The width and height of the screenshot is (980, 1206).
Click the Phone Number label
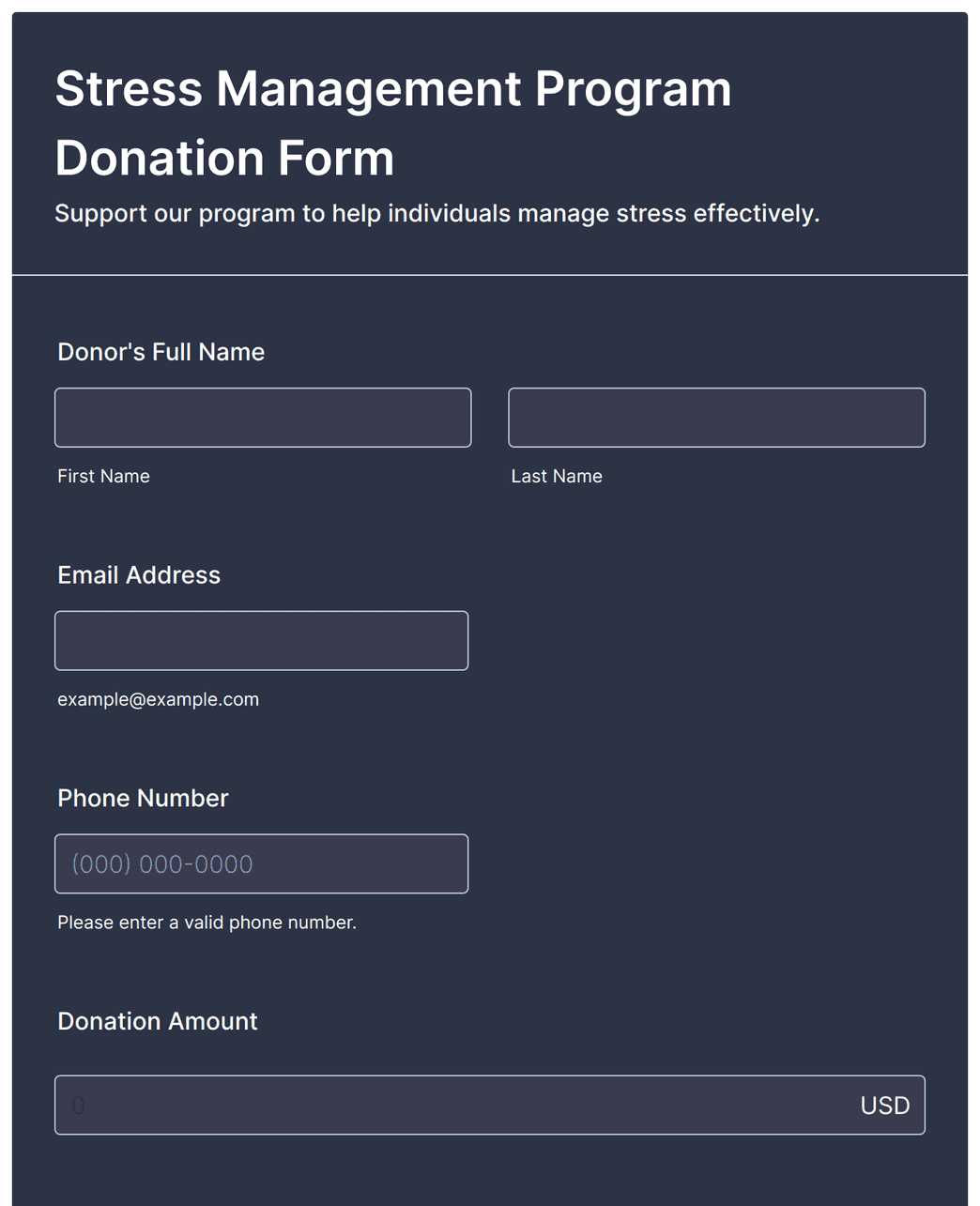click(143, 798)
